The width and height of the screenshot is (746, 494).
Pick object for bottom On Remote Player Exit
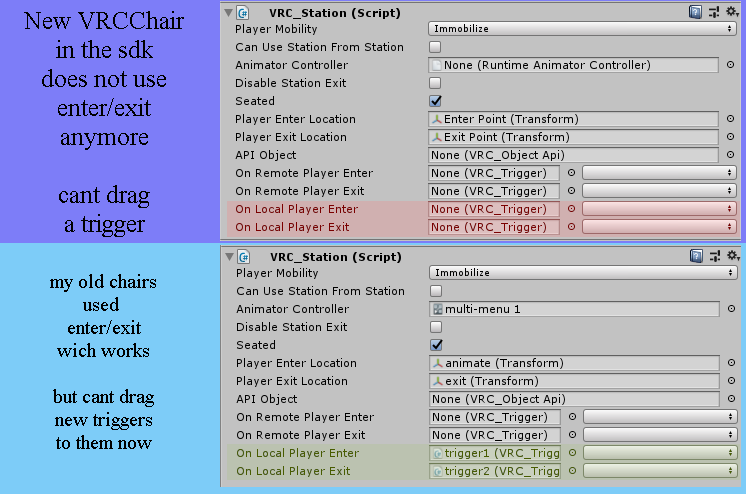[572, 435]
